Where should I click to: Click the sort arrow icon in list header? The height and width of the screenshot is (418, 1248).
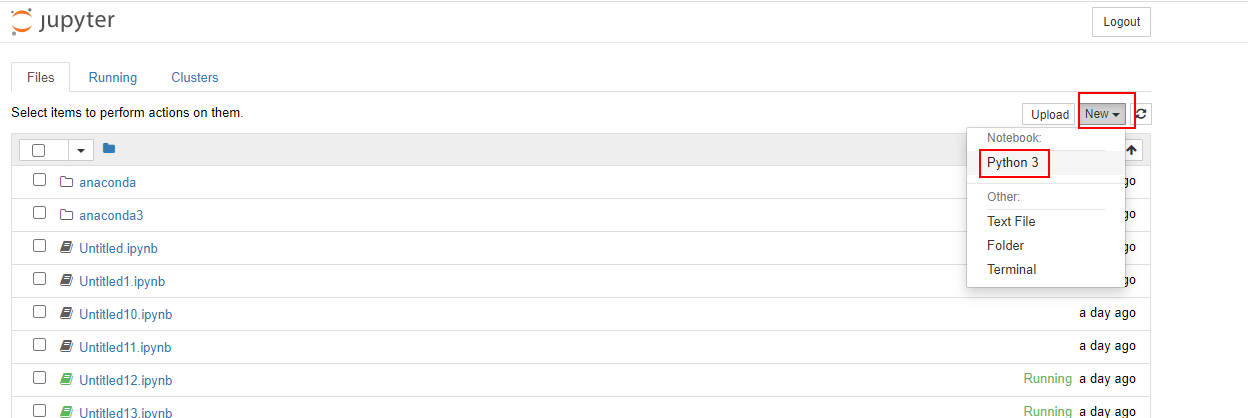click(x=1132, y=150)
